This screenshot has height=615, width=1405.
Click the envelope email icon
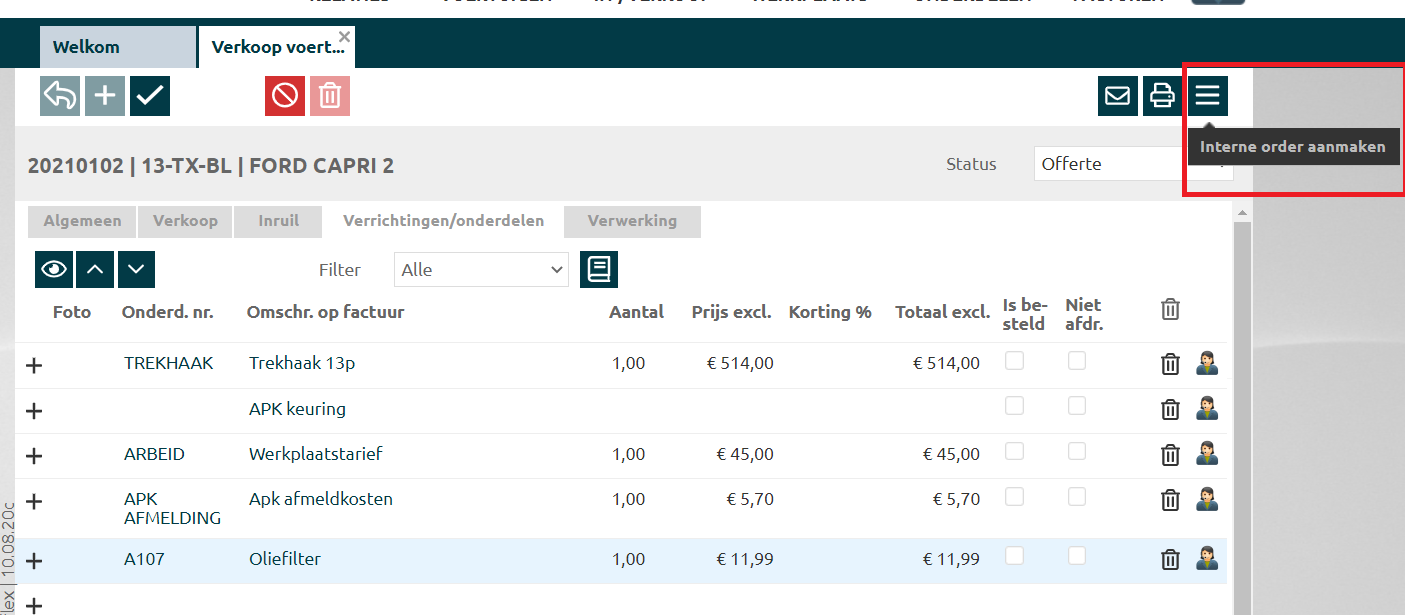(x=1117, y=96)
